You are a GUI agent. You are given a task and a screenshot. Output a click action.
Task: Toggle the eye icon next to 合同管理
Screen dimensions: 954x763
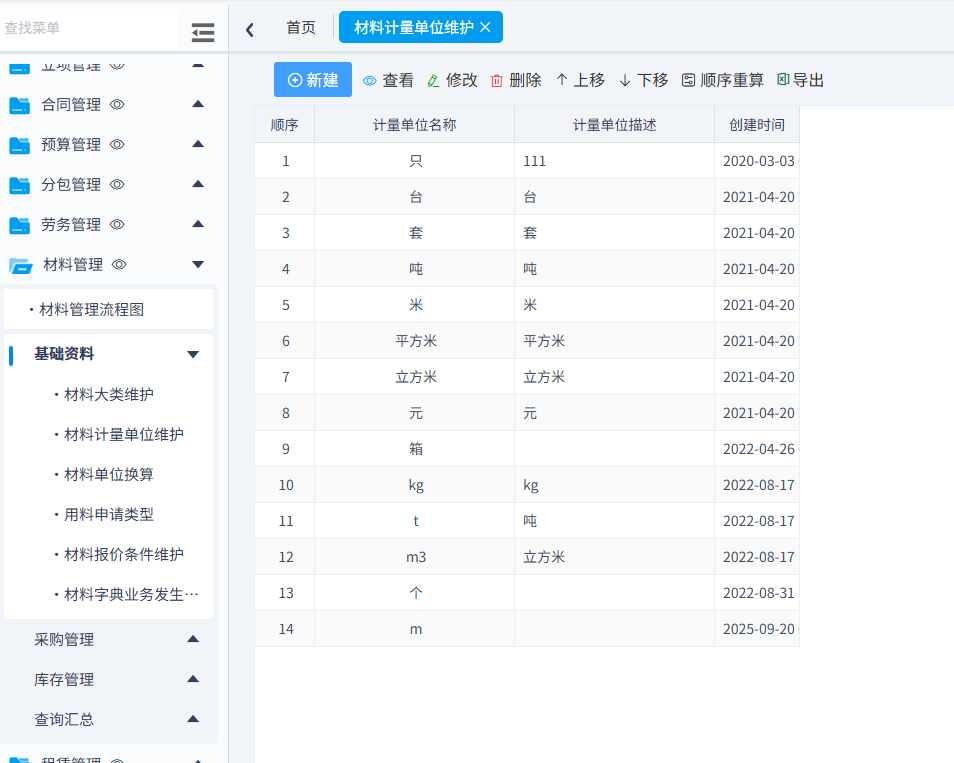pos(117,105)
